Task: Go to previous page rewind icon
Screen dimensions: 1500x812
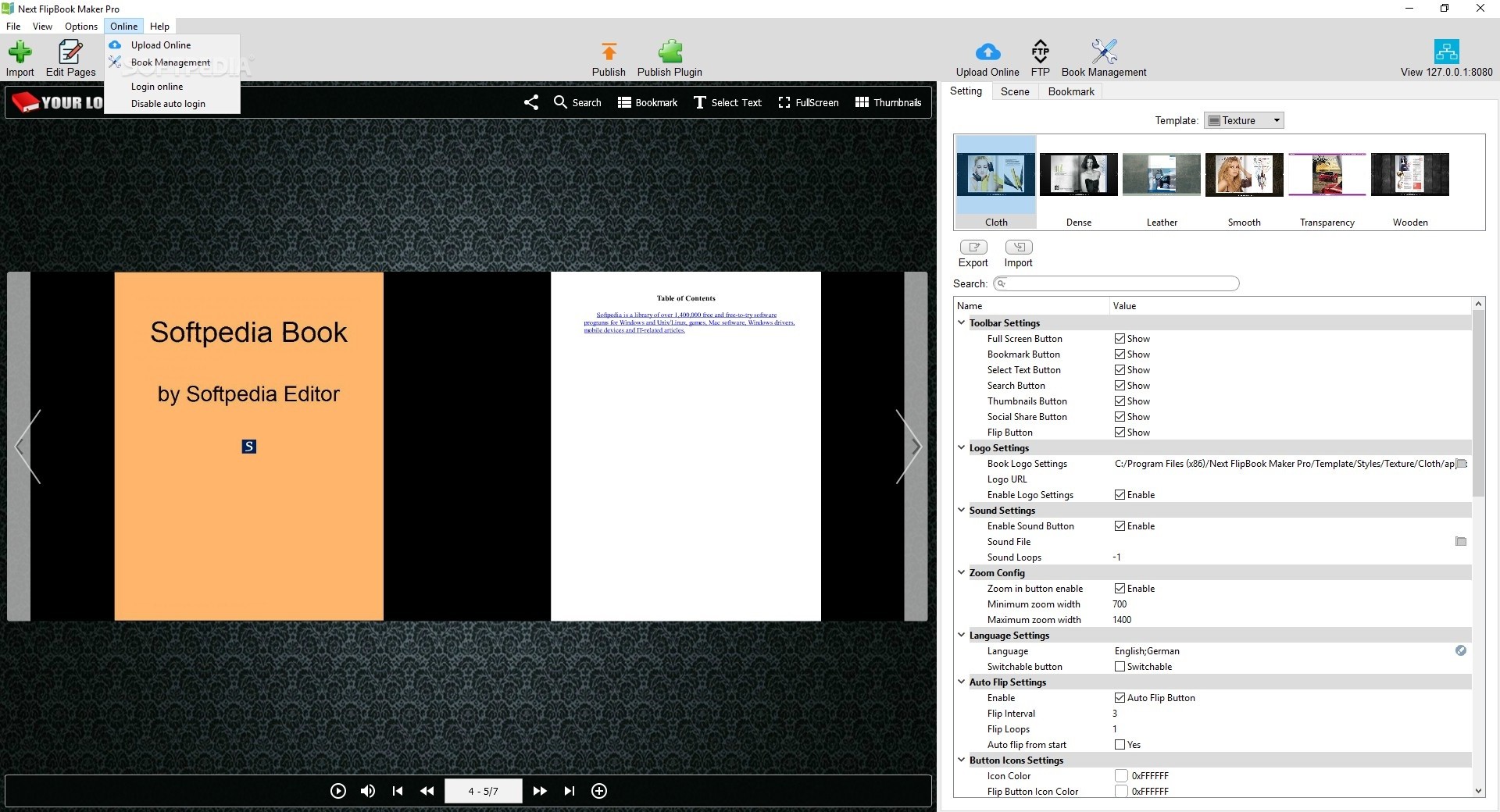Action: click(427, 791)
